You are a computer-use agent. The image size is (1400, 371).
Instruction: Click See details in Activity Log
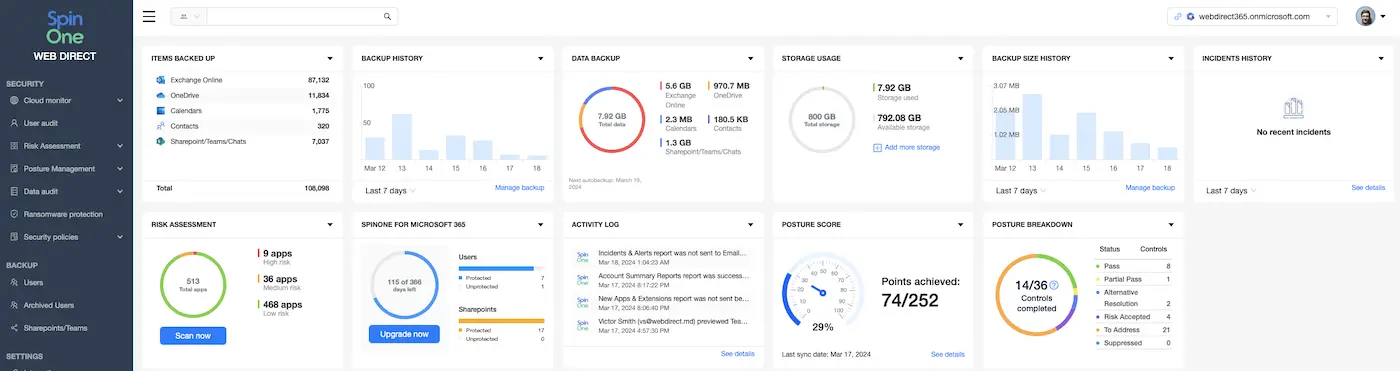[738, 354]
